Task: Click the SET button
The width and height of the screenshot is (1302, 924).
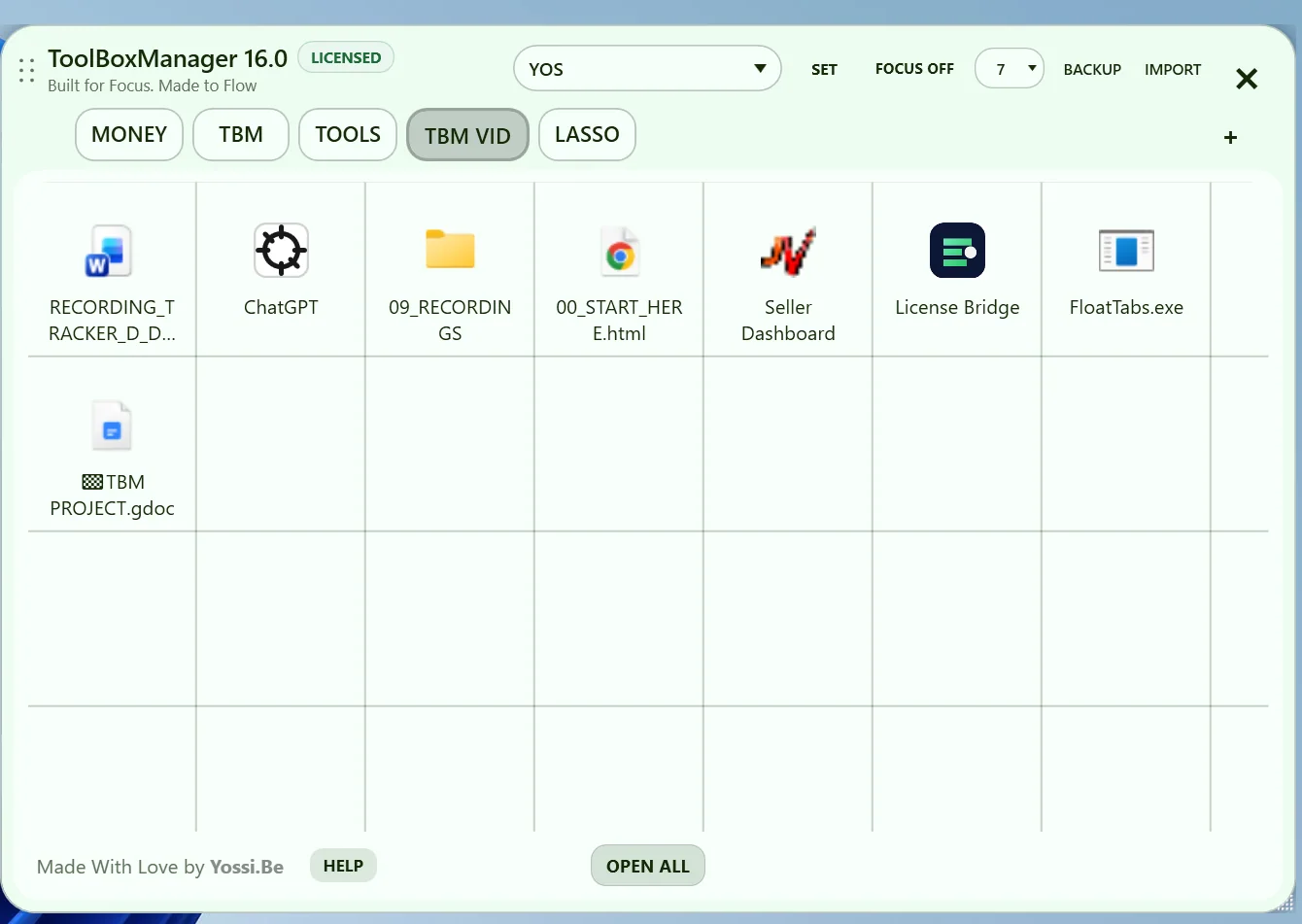Action: (x=824, y=70)
